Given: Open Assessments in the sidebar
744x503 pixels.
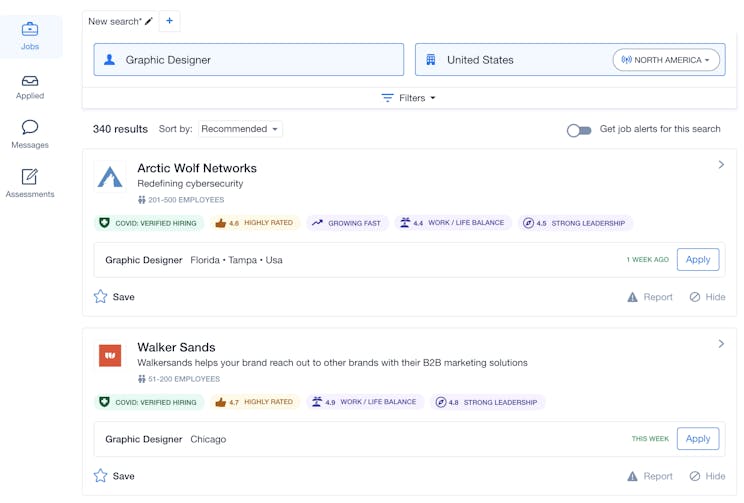Looking at the screenshot, I should click(30, 183).
